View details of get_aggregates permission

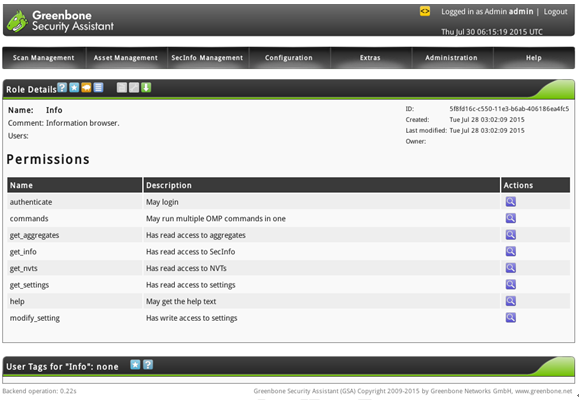511,235
